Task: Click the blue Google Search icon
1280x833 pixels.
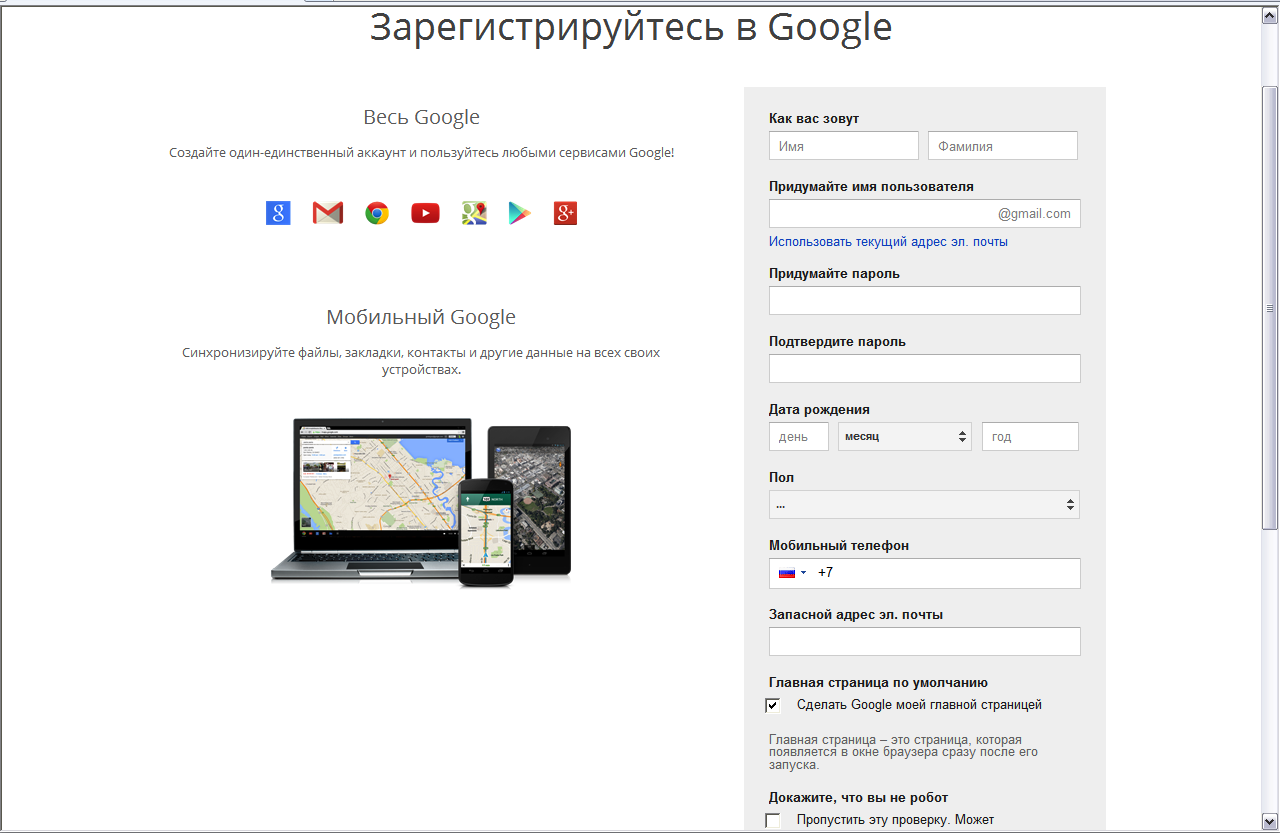Action: [x=278, y=213]
